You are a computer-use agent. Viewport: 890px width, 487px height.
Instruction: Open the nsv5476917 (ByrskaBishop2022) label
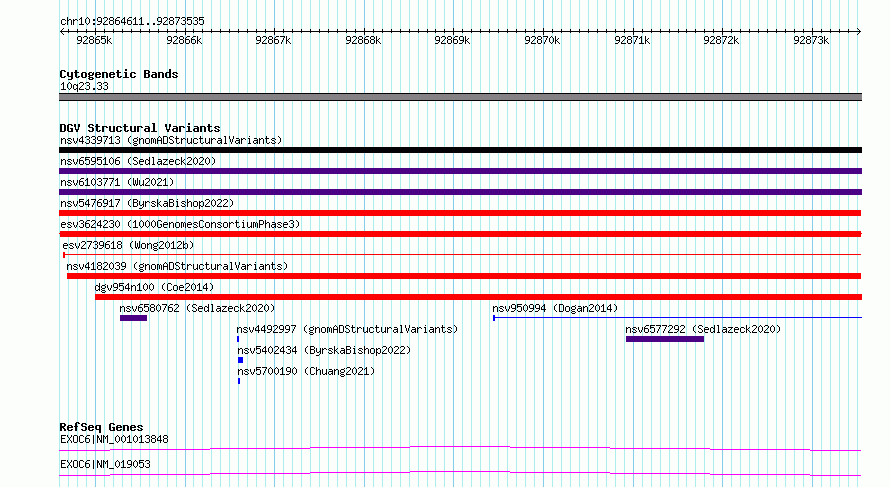(x=147, y=203)
